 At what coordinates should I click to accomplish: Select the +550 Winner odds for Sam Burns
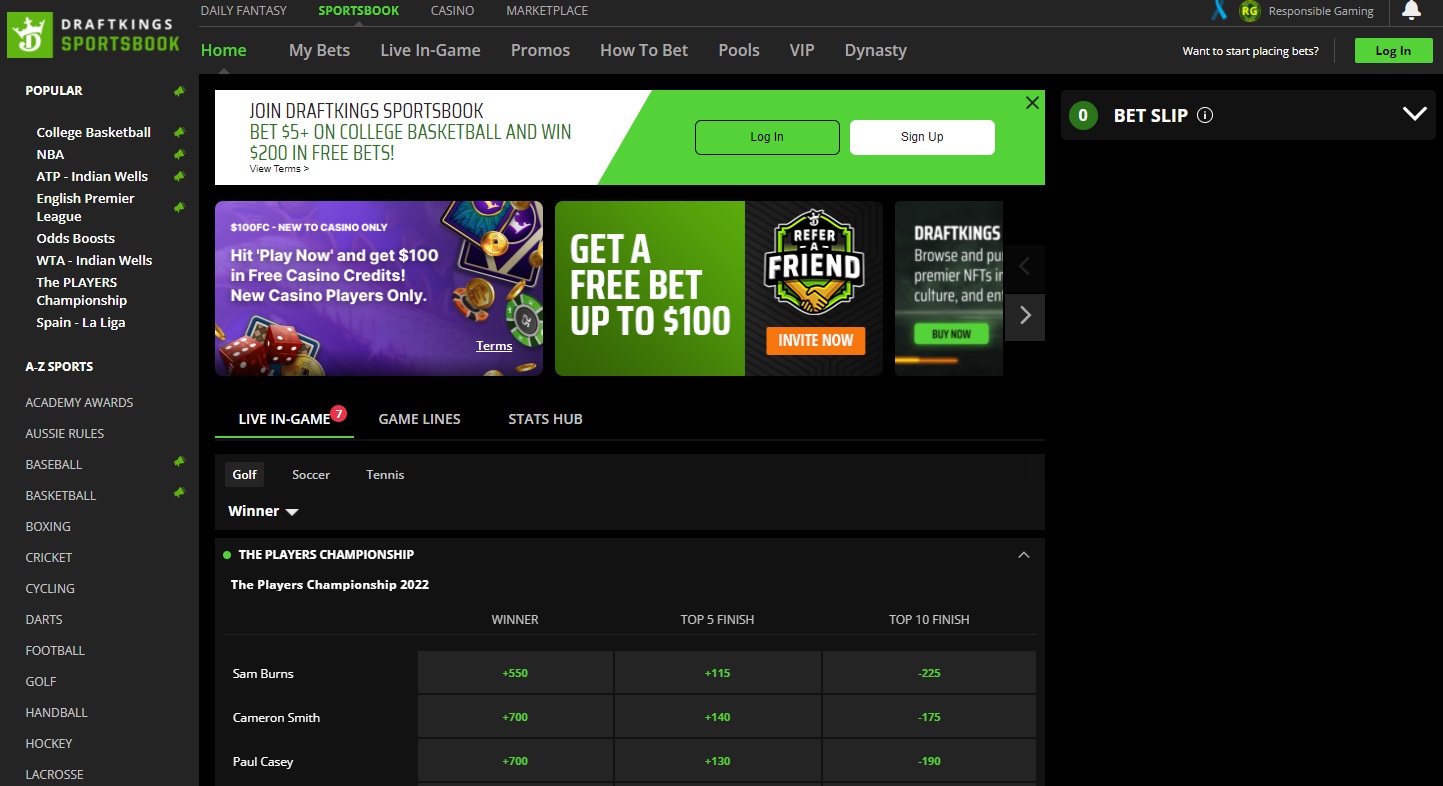pyautogui.click(x=514, y=672)
